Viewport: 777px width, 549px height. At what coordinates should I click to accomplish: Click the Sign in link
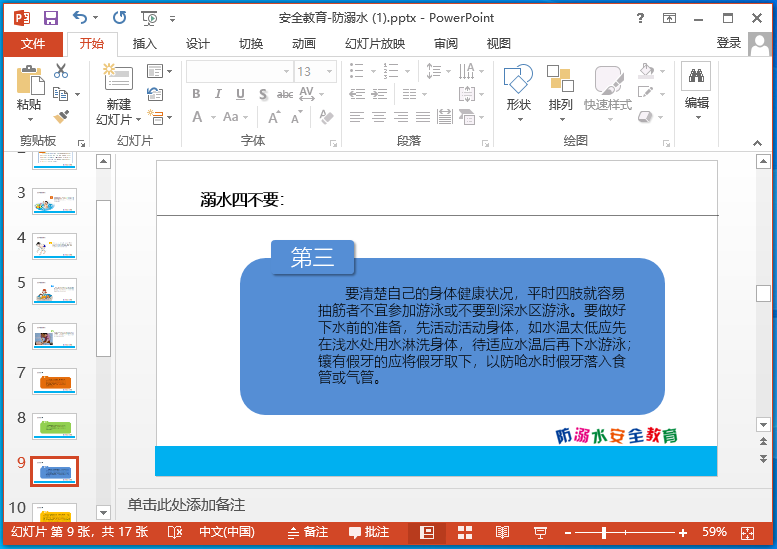click(x=728, y=43)
